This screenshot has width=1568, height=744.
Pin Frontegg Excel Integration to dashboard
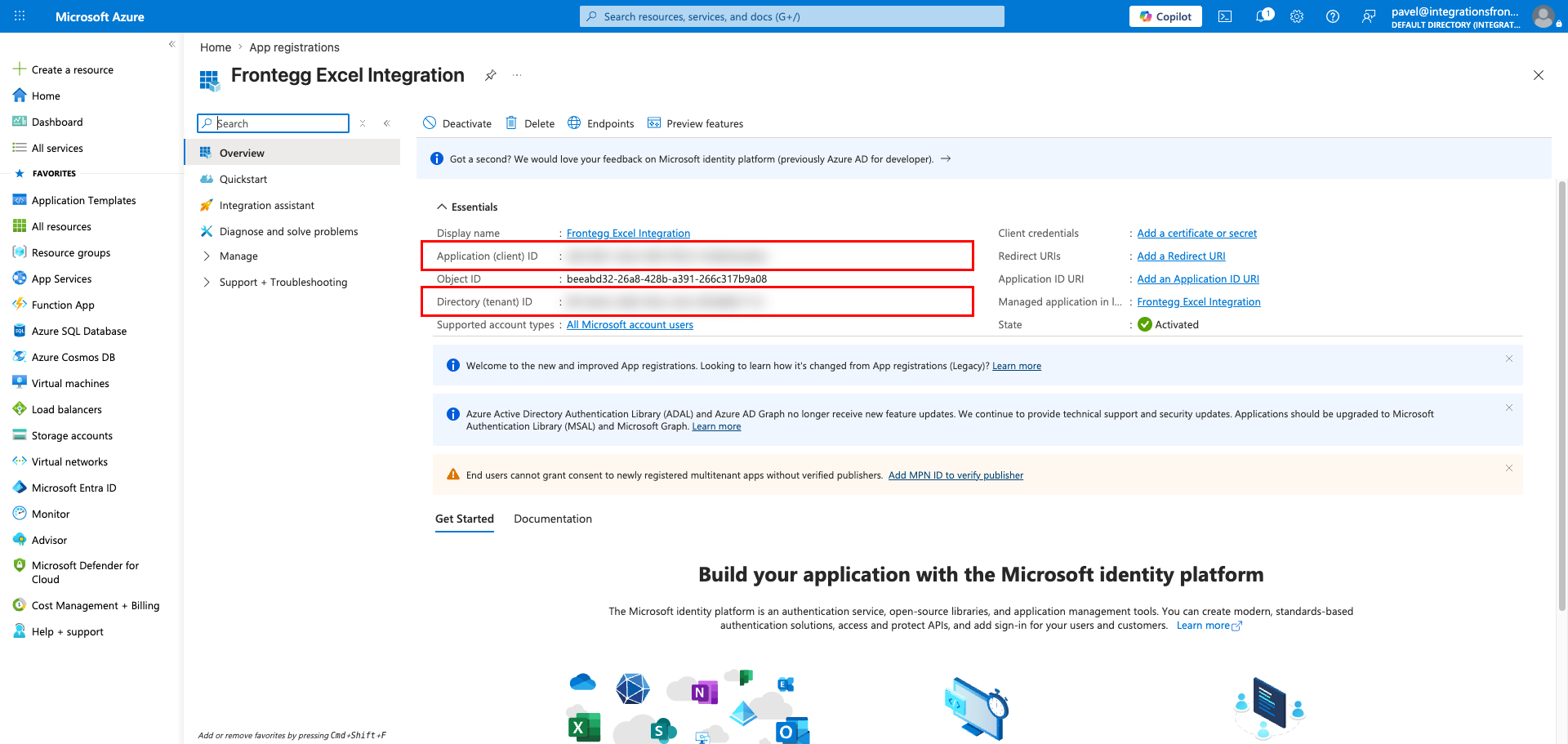[490, 75]
